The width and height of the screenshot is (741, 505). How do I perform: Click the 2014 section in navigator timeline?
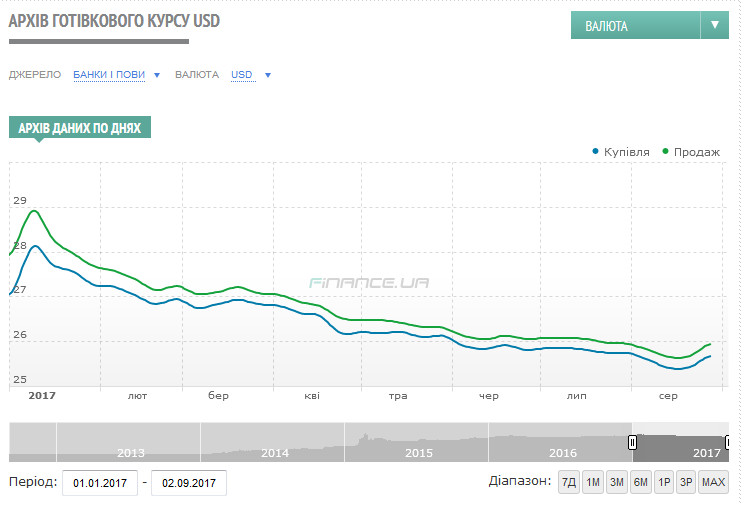click(x=273, y=442)
